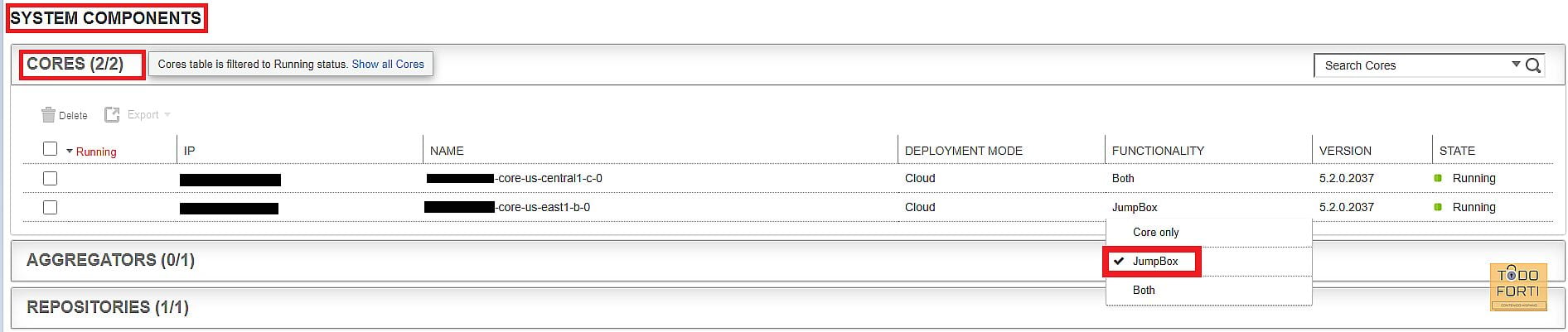Viewport: 1568px width, 332px height.
Task: Open the Search Cores dropdown arrow
Action: click(x=1515, y=64)
